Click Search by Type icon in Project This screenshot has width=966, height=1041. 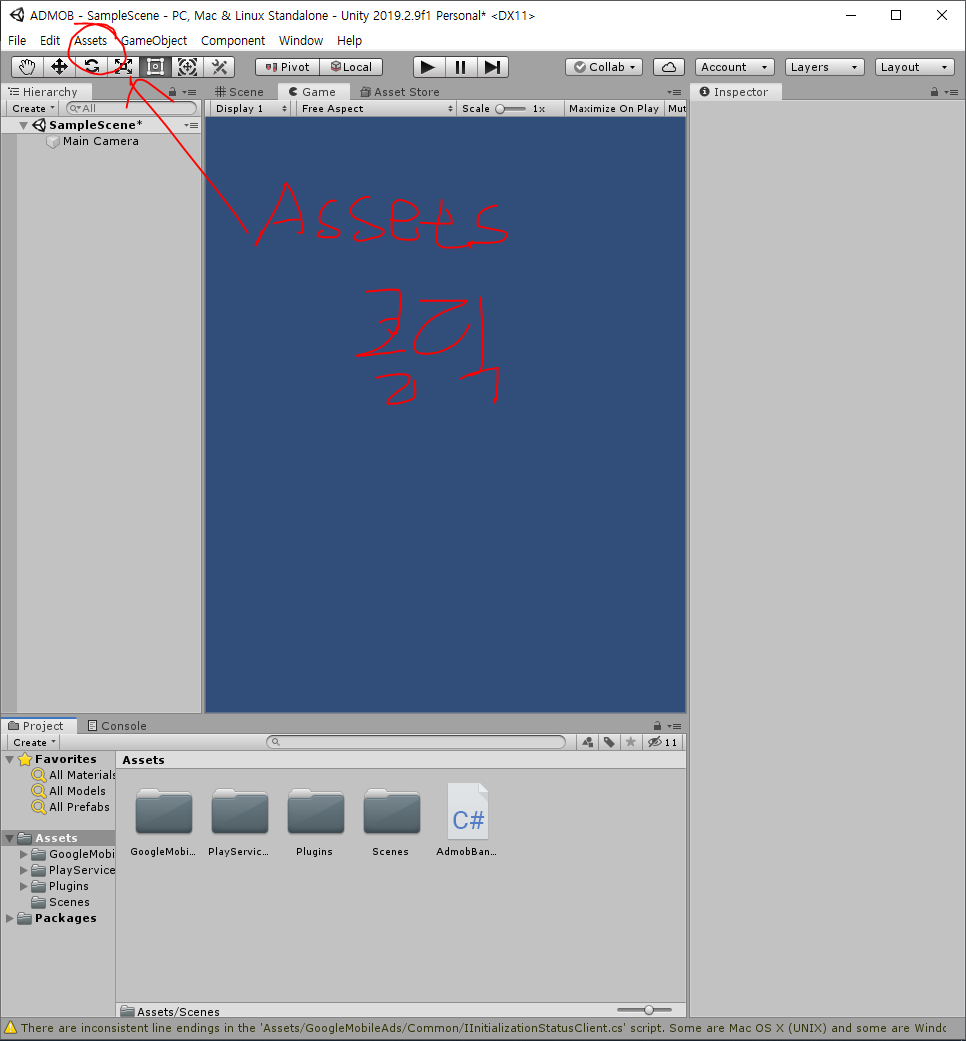pos(588,742)
